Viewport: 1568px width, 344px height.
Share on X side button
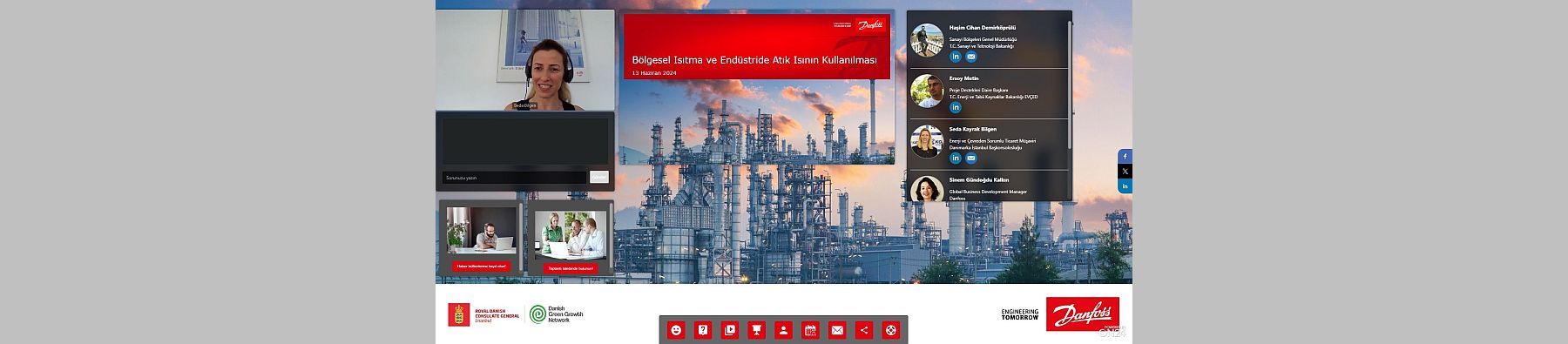1125,172
